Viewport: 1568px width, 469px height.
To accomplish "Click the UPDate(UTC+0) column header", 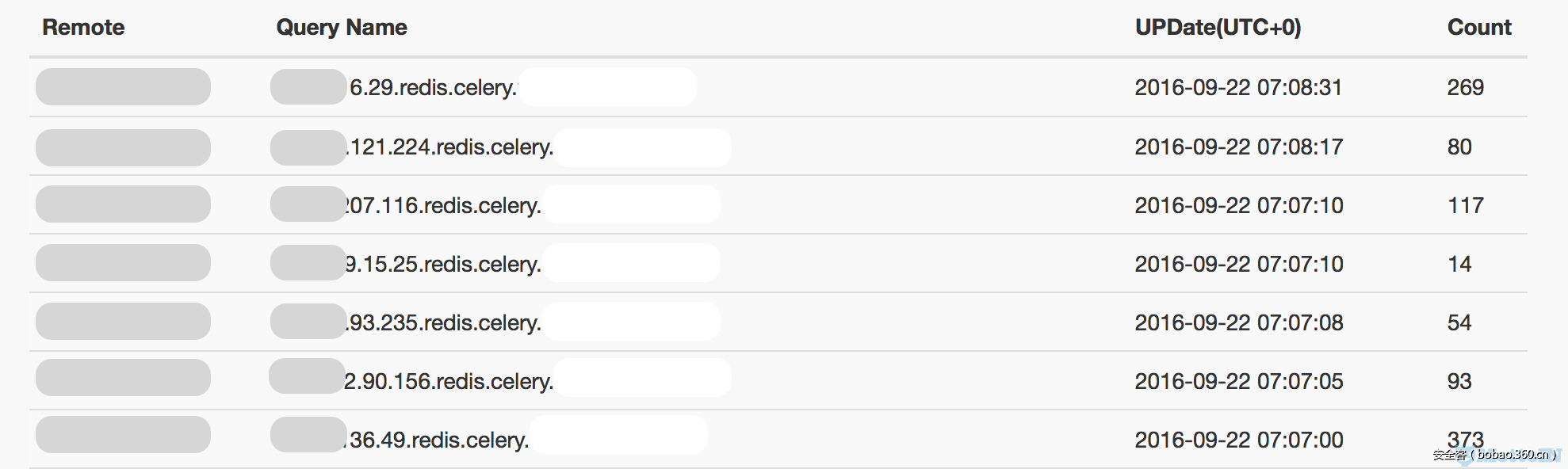I will tap(1218, 28).
